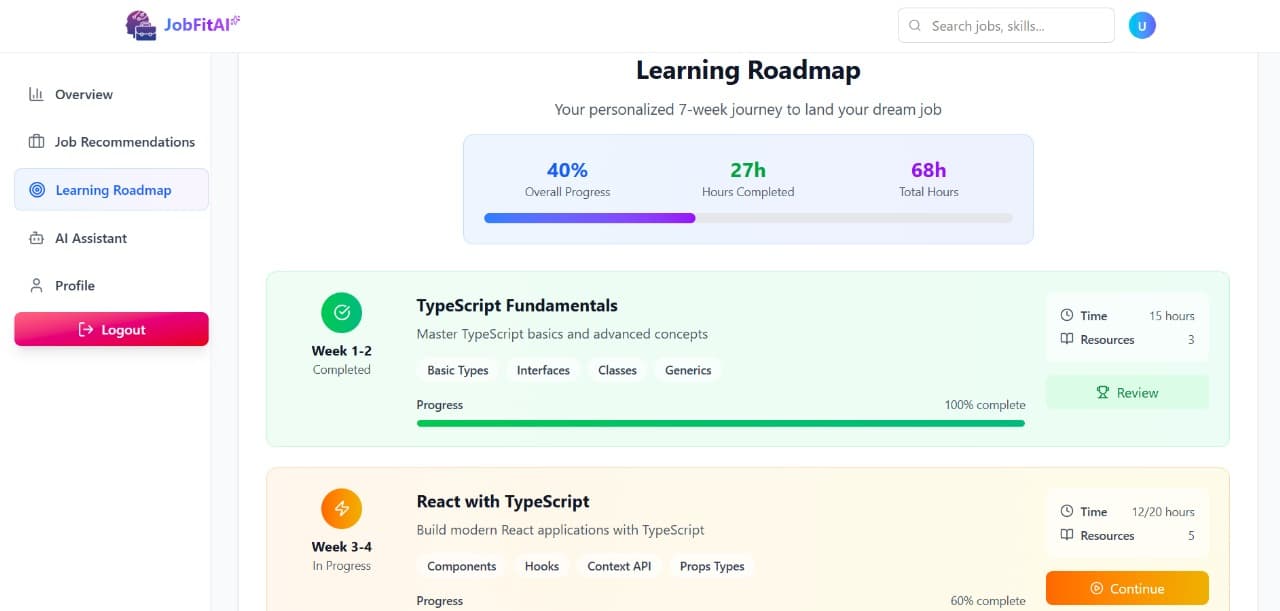1280x611 pixels.
Task: Open the user avatar menu
Action: coord(1142,25)
